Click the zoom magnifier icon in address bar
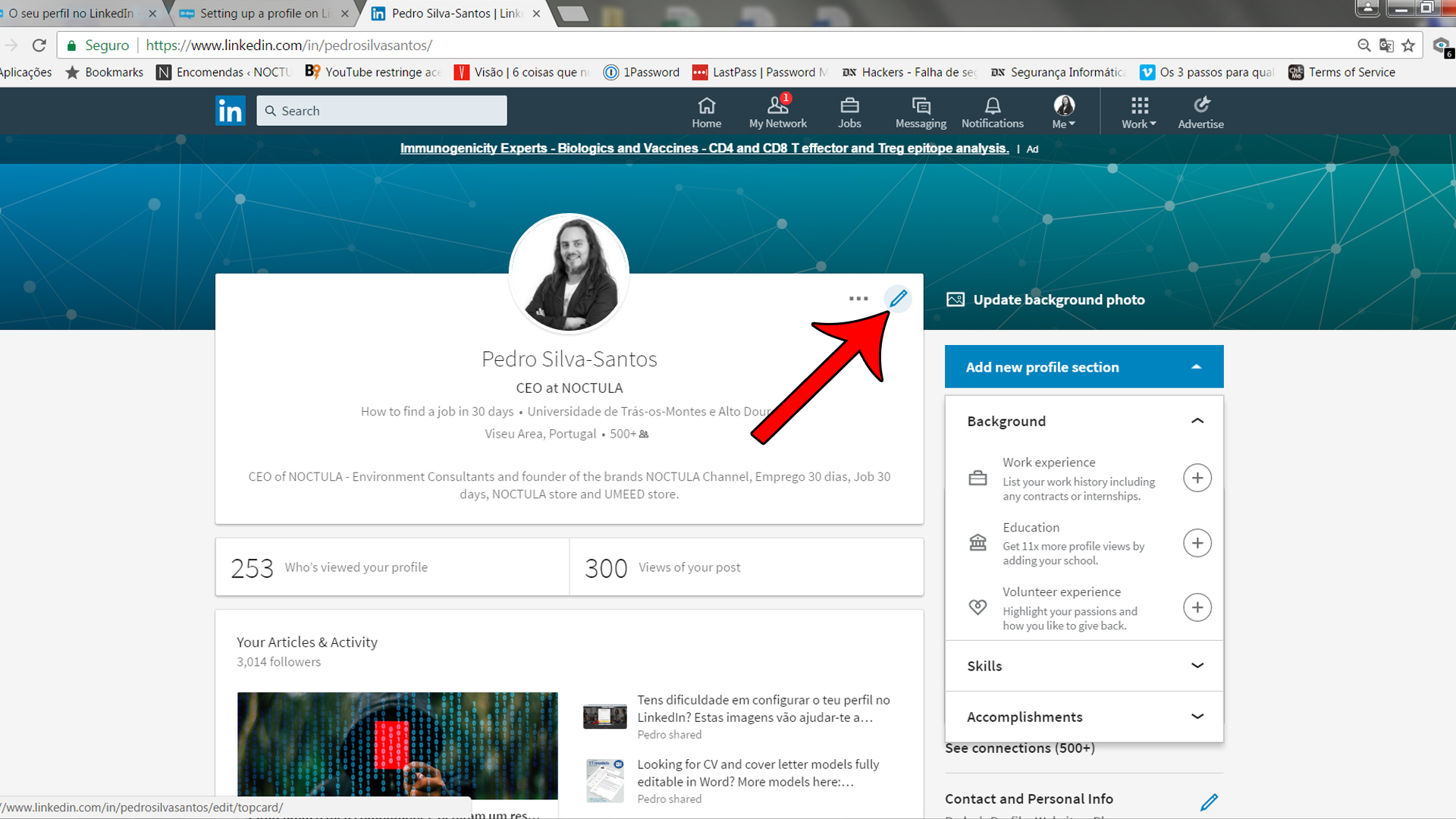 pyautogui.click(x=1363, y=45)
